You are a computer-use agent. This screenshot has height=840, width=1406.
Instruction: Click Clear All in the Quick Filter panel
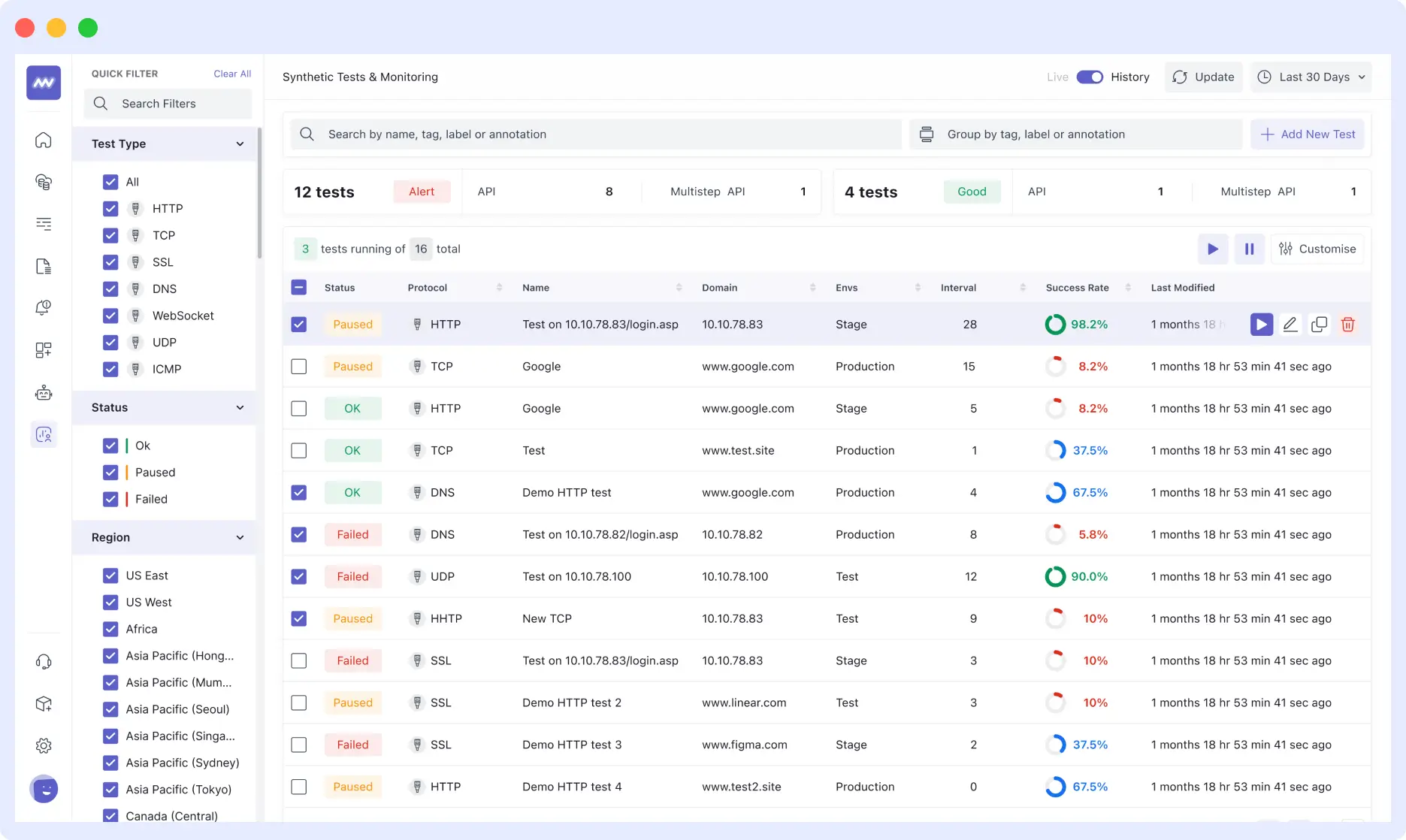[x=231, y=74]
